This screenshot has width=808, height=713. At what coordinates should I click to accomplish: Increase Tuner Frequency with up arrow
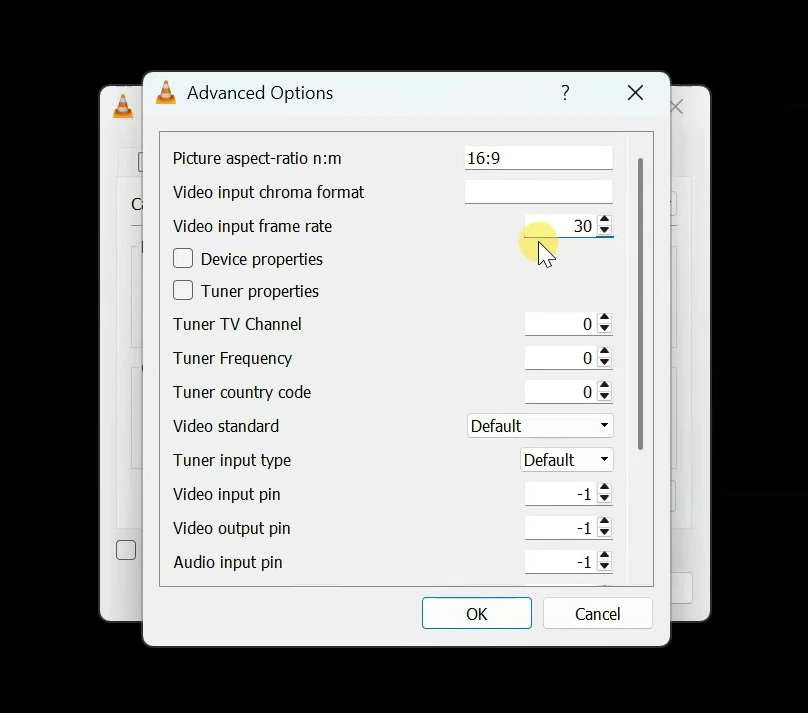pos(604,352)
